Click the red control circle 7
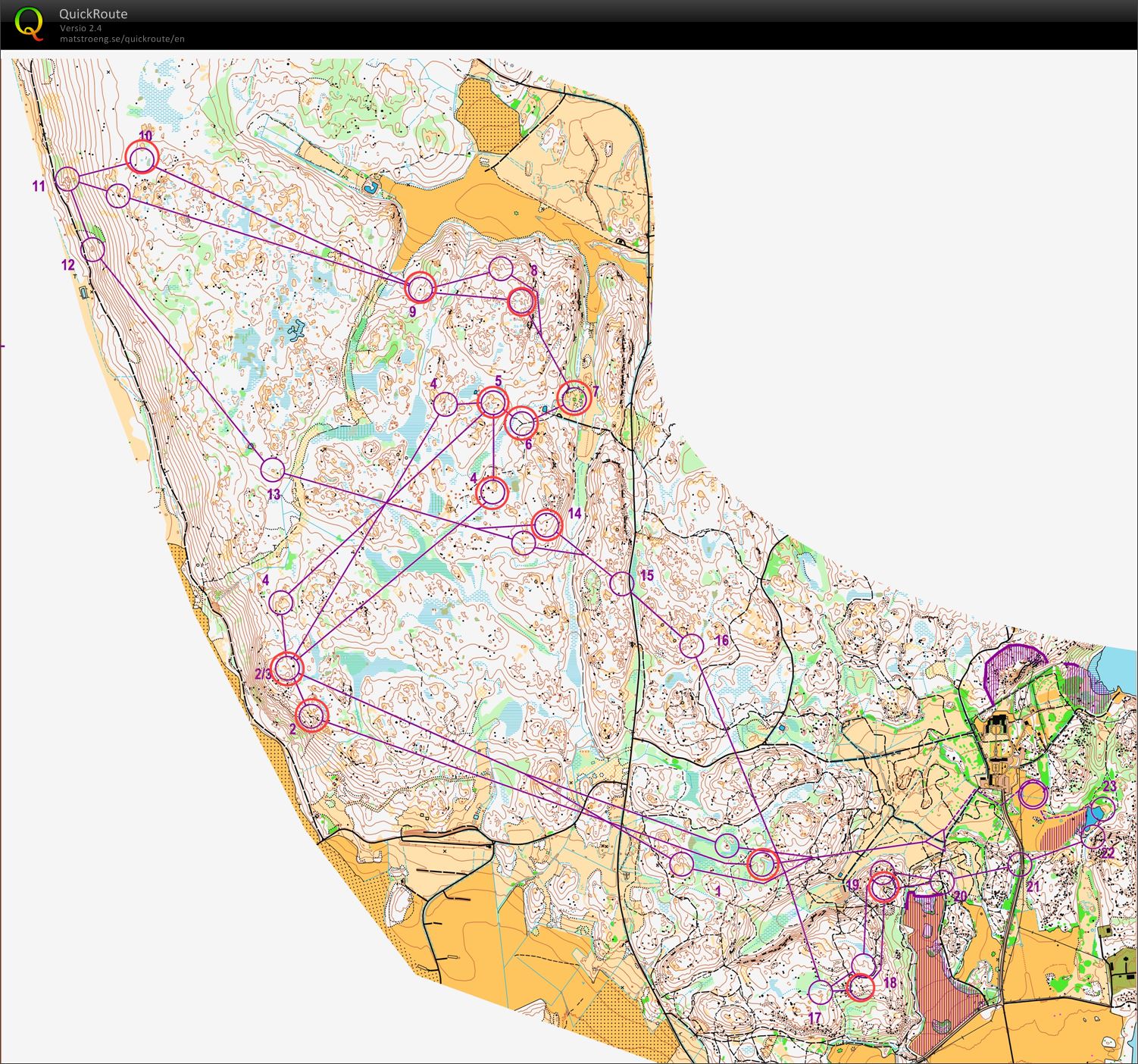This screenshot has height=1064, width=1138. coord(574,398)
